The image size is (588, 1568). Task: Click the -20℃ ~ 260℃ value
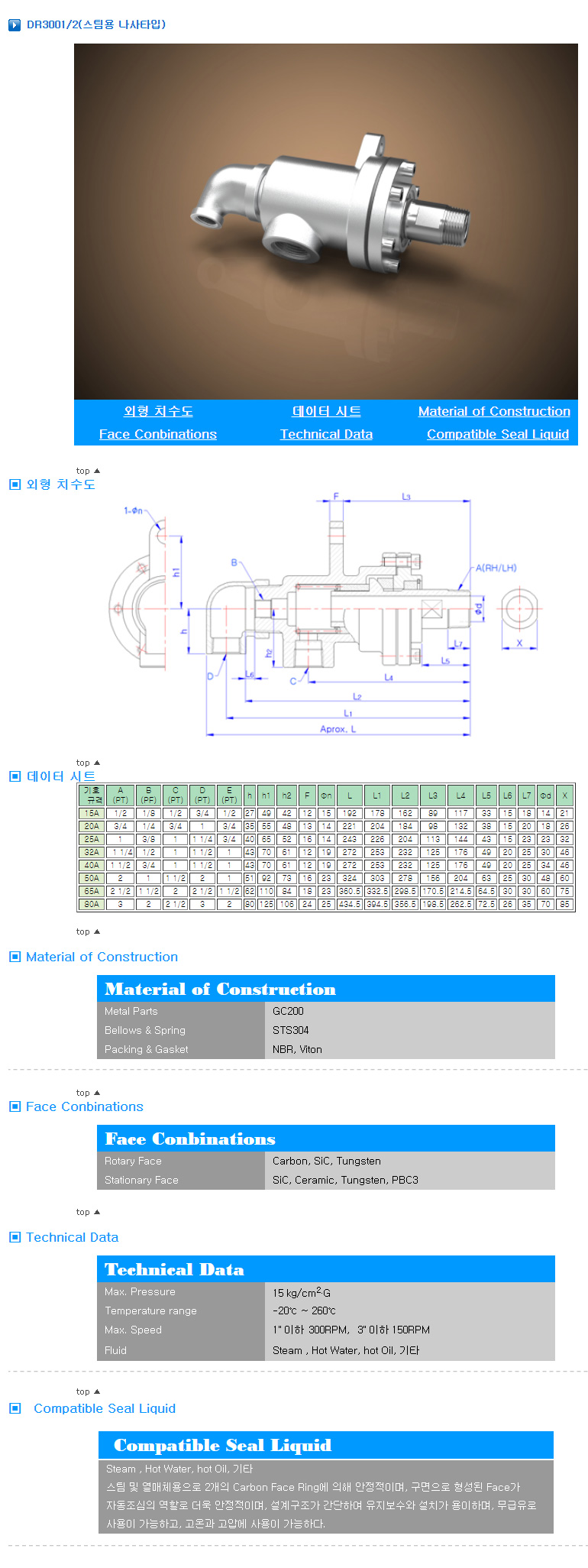(304, 1310)
